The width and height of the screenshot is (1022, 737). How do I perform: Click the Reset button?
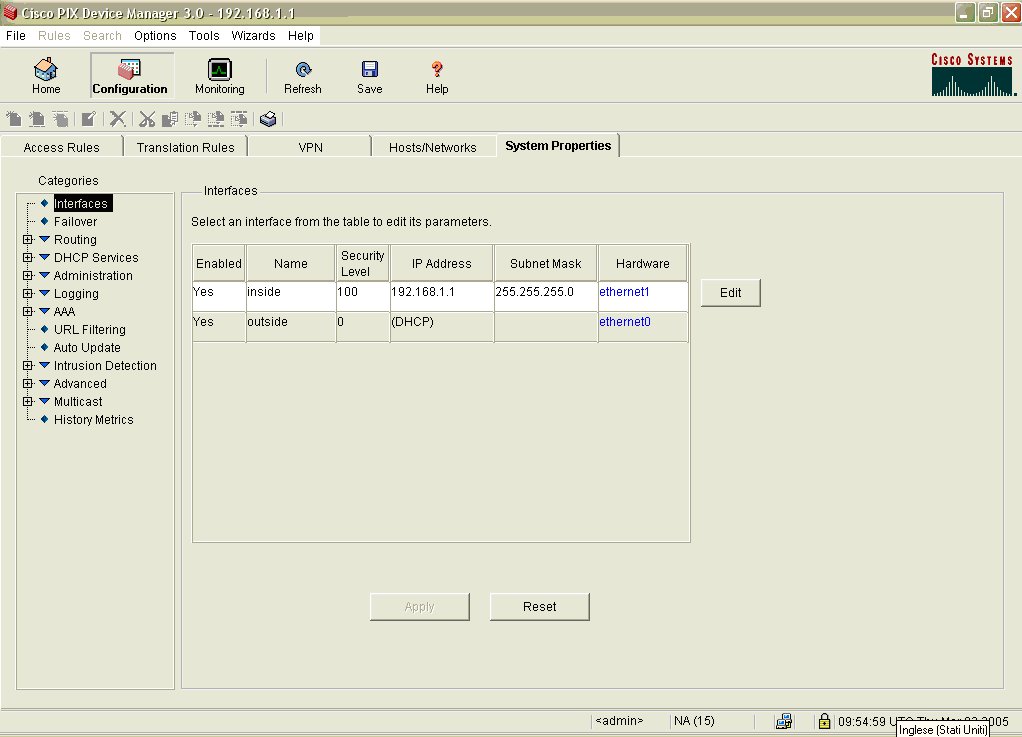(x=539, y=607)
